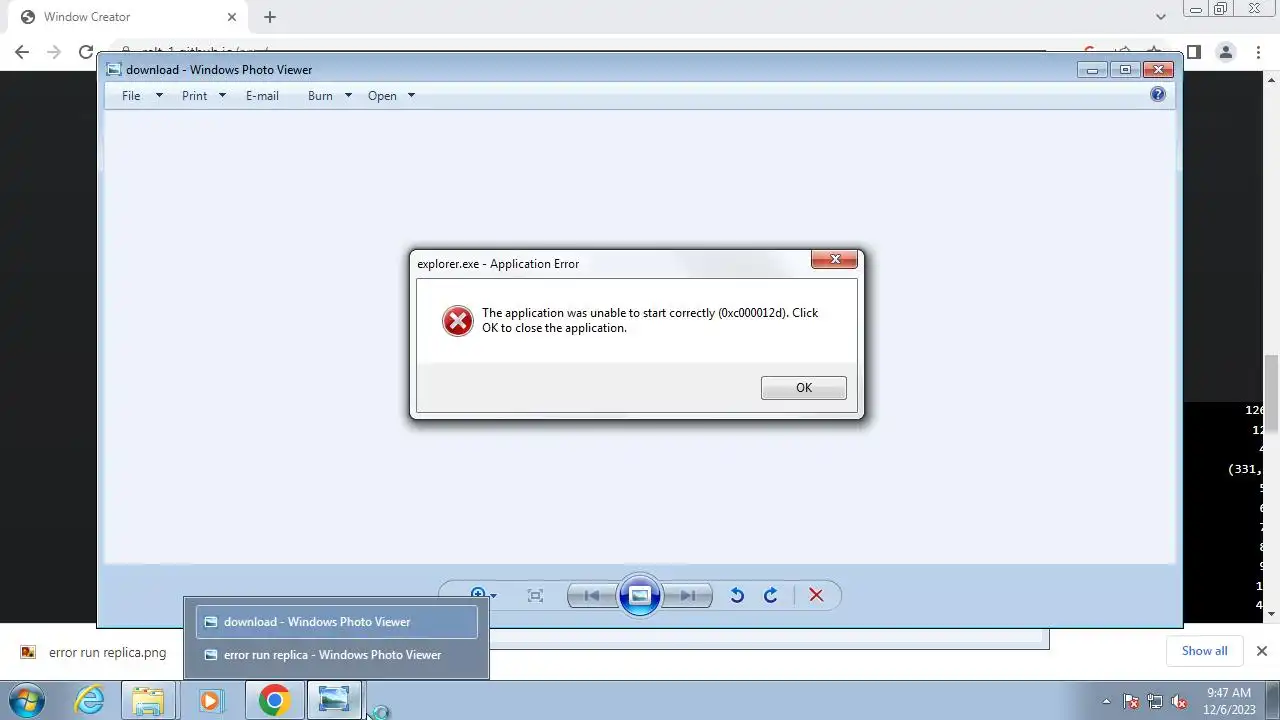Screen dimensions: 1280x720
Task: Maximize the Photo Viewer window
Action: tap(1125, 69)
